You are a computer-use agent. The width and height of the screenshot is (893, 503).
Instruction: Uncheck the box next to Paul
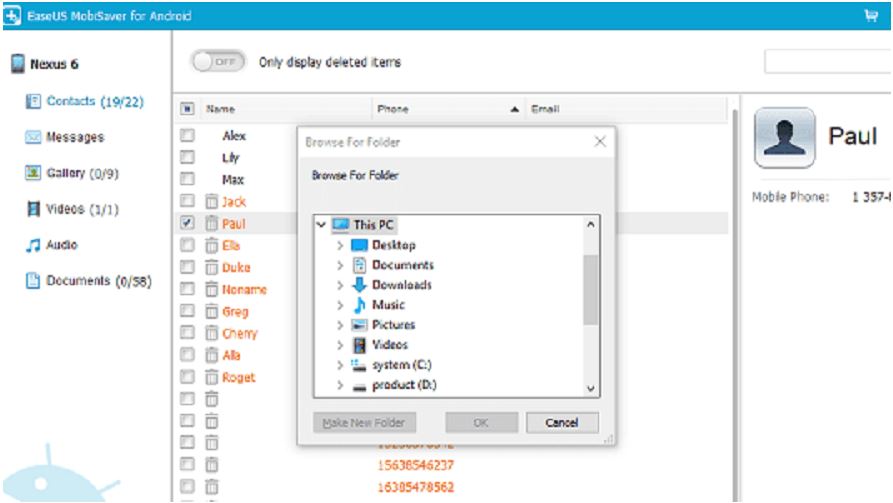187,223
